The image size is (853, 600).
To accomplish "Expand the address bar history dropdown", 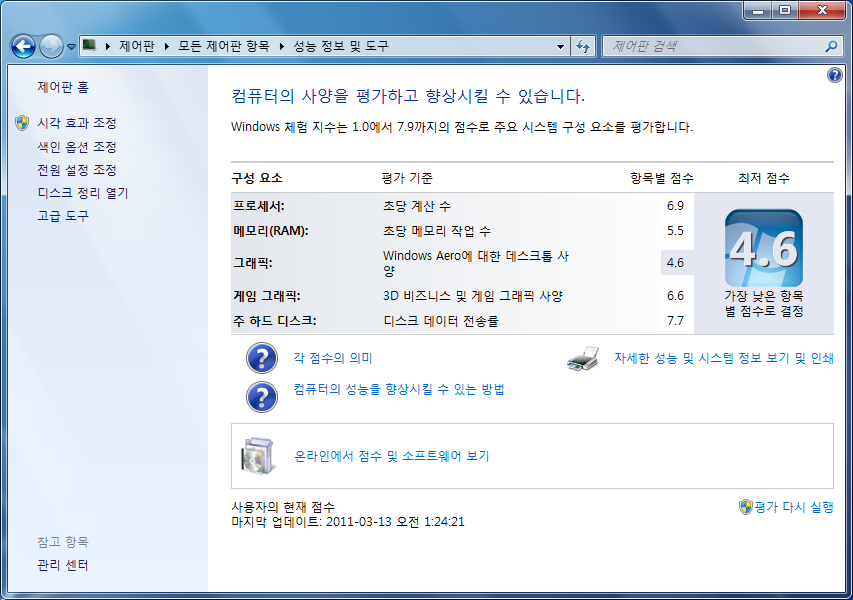I will [x=560, y=47].
